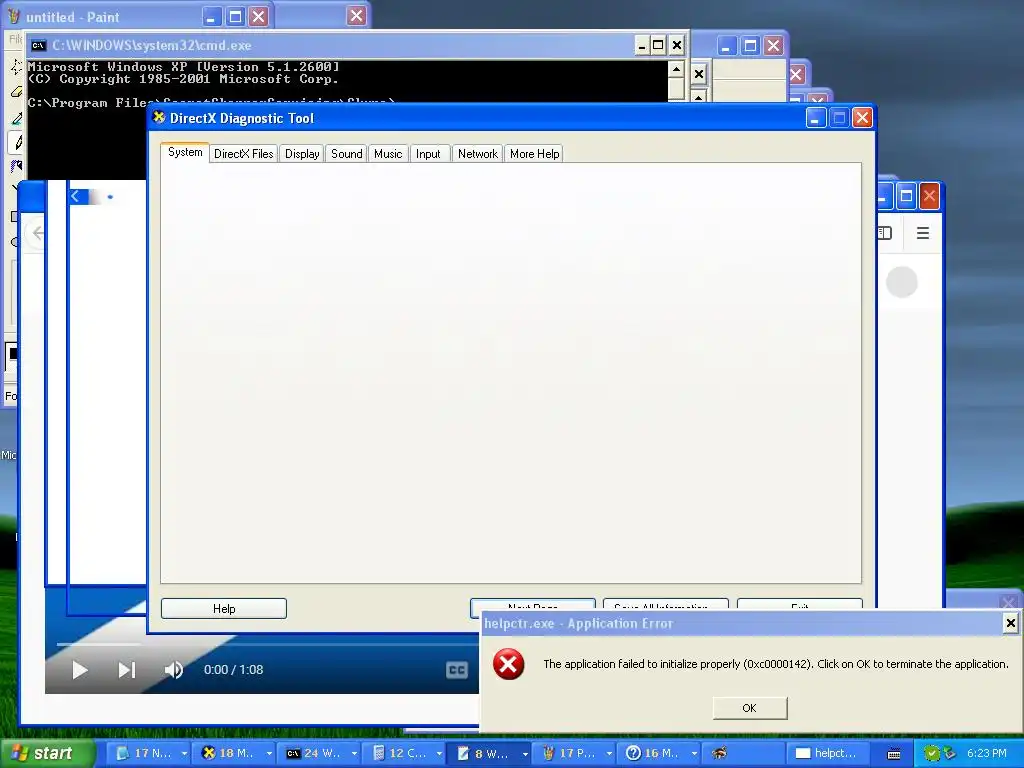Click the 0:00 / 1:08 video time display
Screen dimensions: 1024x768
point(233,669)
